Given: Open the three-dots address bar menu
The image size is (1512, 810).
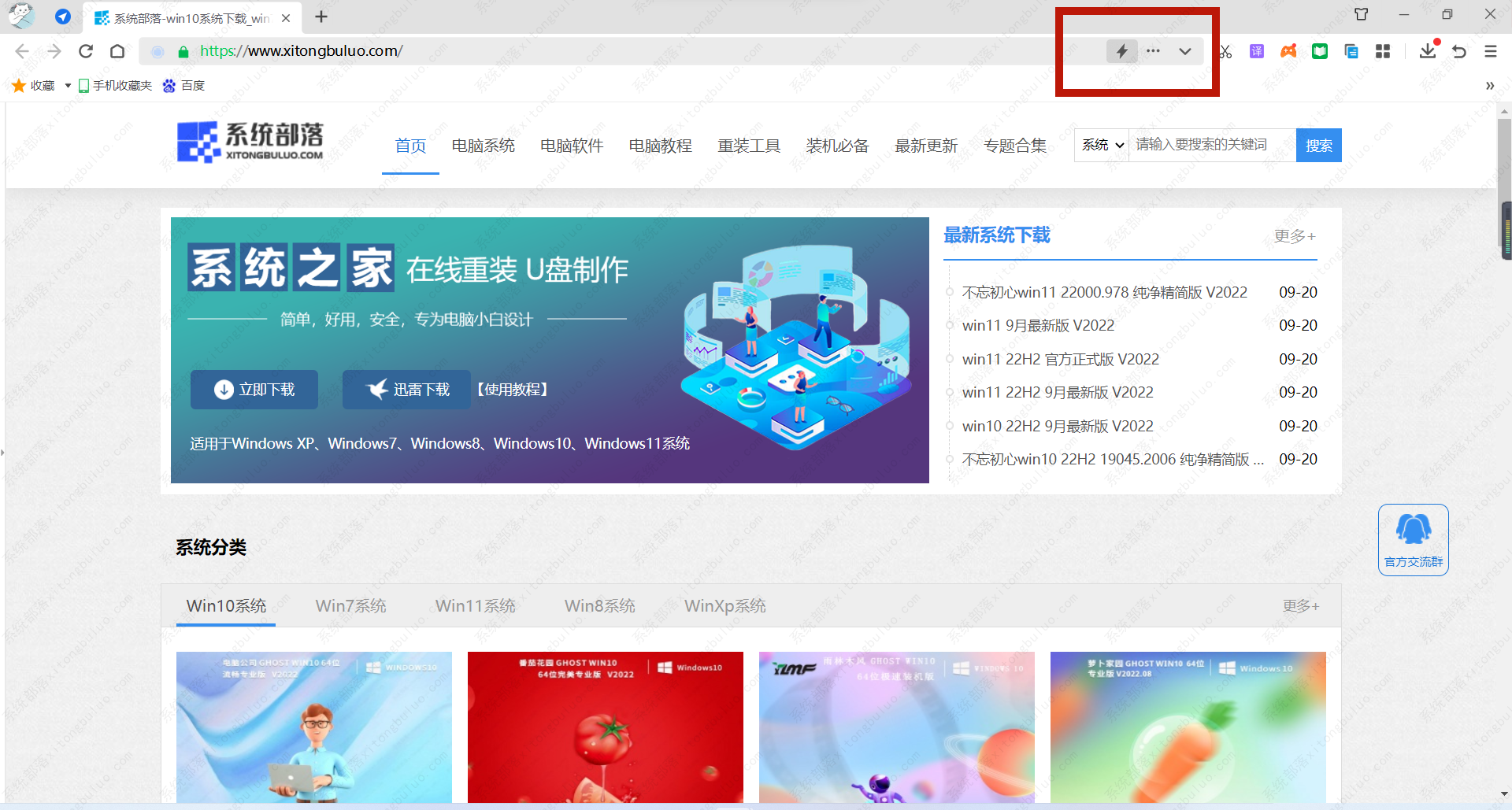Looking at the screenshot, I should pos(1153,51).
